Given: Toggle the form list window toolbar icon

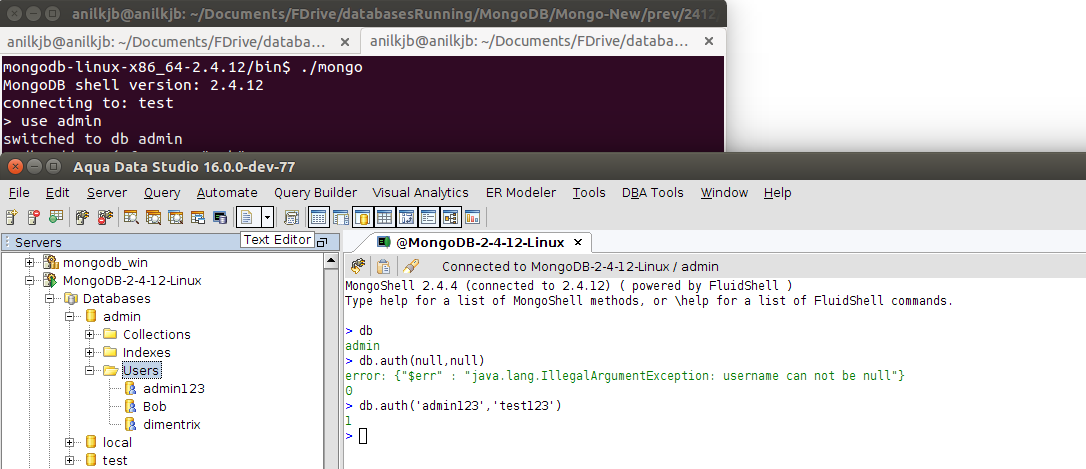Looking at the screenshot, I should coord(428,217).
